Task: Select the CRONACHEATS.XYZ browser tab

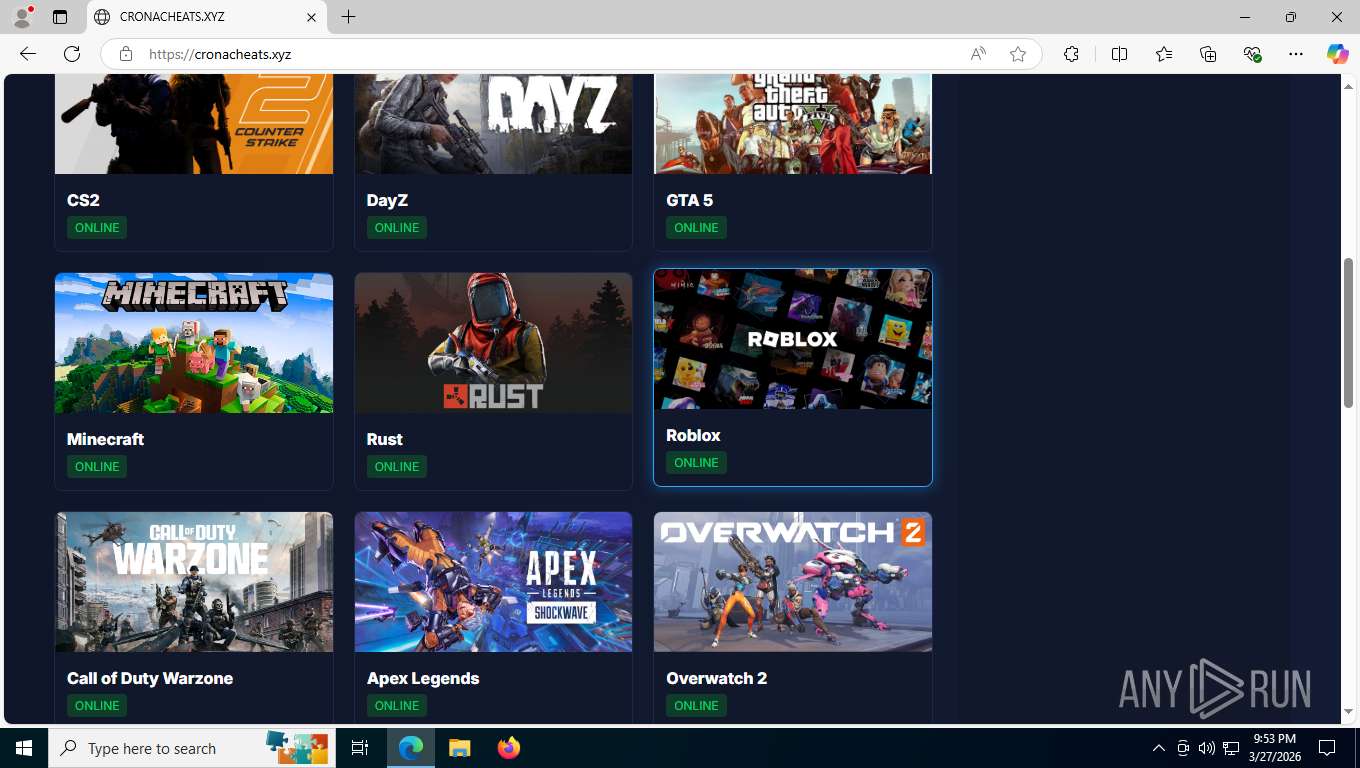Action: tap(206, 17)
